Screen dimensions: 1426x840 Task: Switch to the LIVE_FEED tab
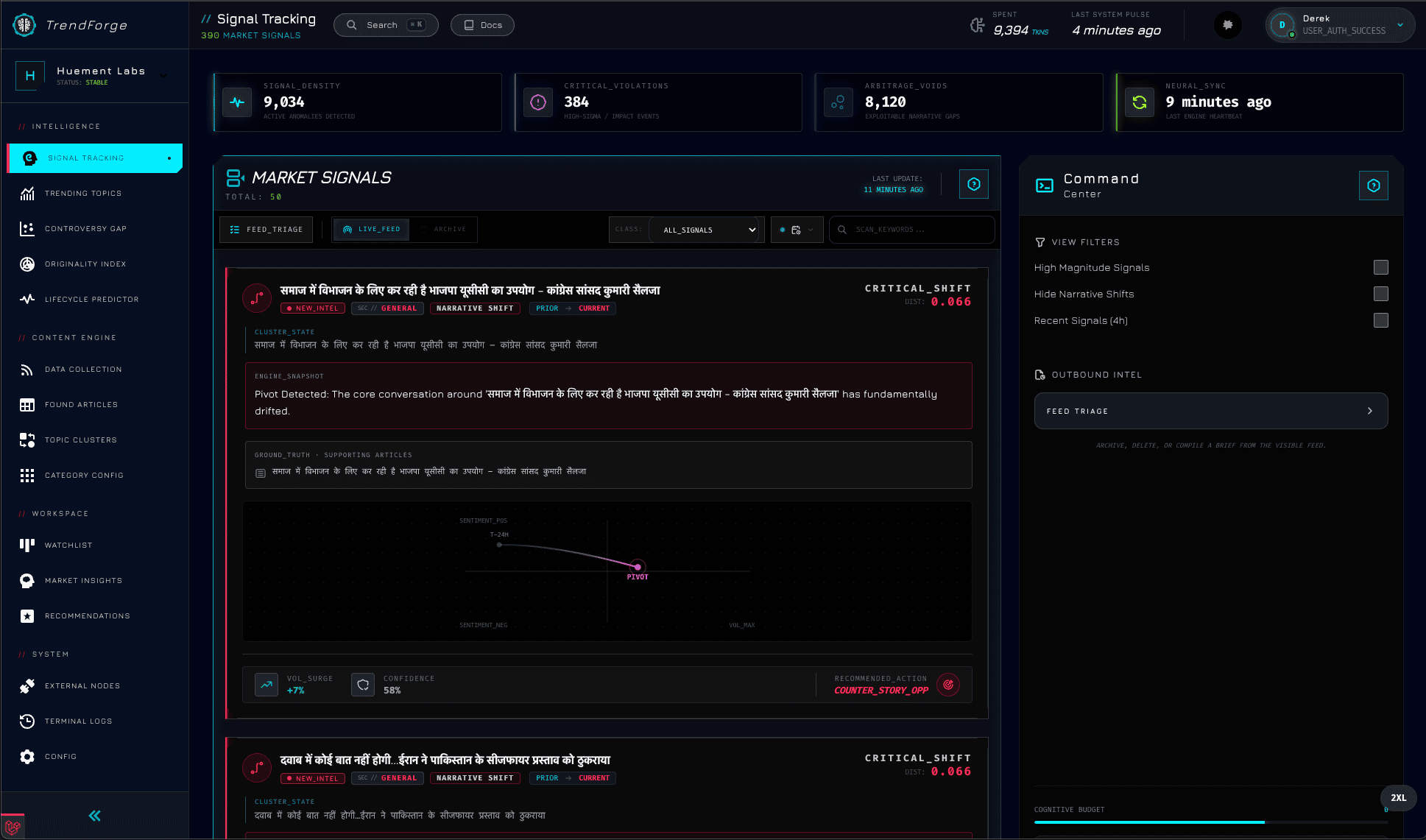tap(372, 229)
